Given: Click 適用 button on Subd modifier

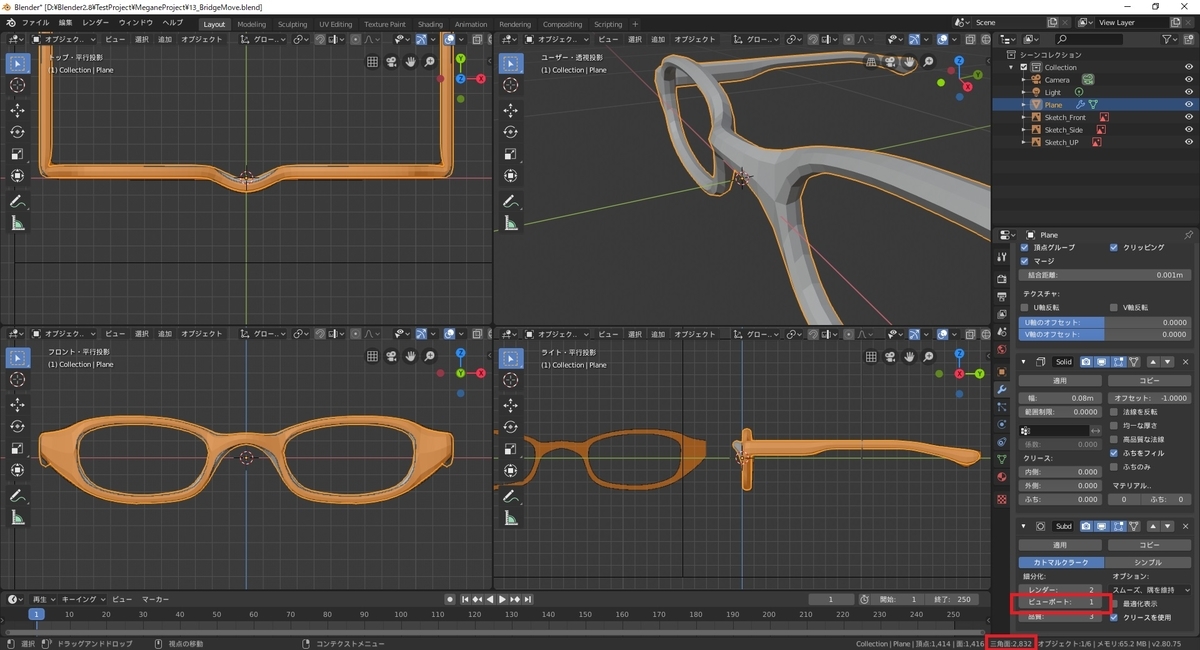Looking at the screenshot, I should click(1060, 545).
